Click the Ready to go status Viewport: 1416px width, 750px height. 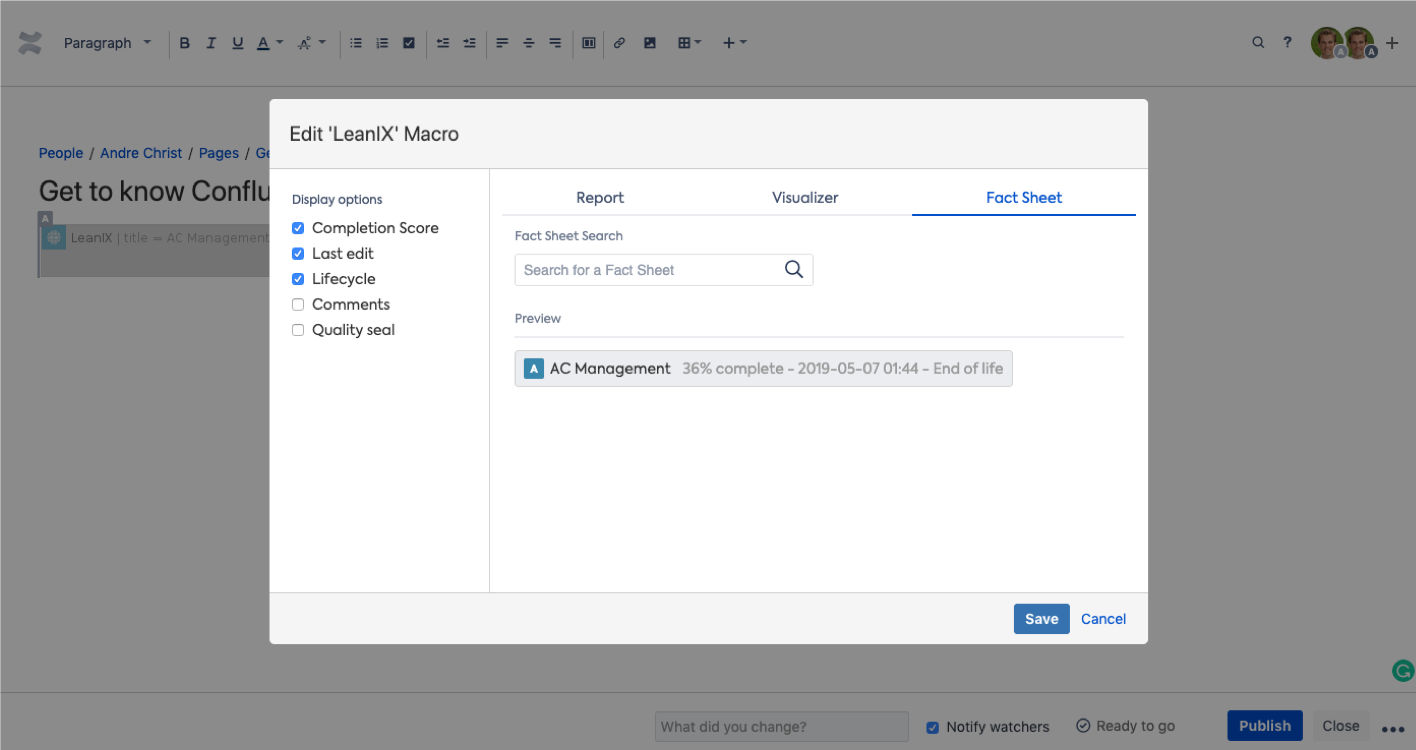(x=1126, y=726)
